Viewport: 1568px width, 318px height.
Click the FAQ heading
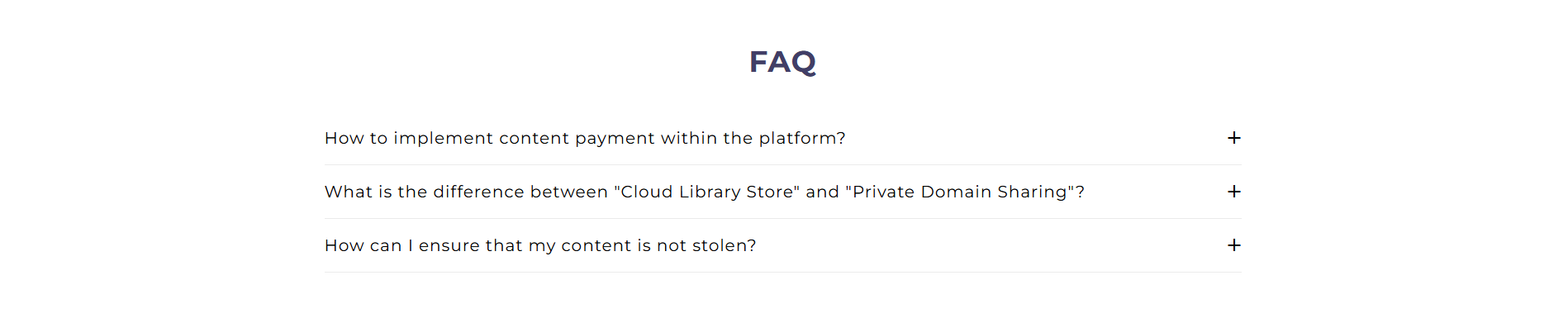[x=782, y=62]
